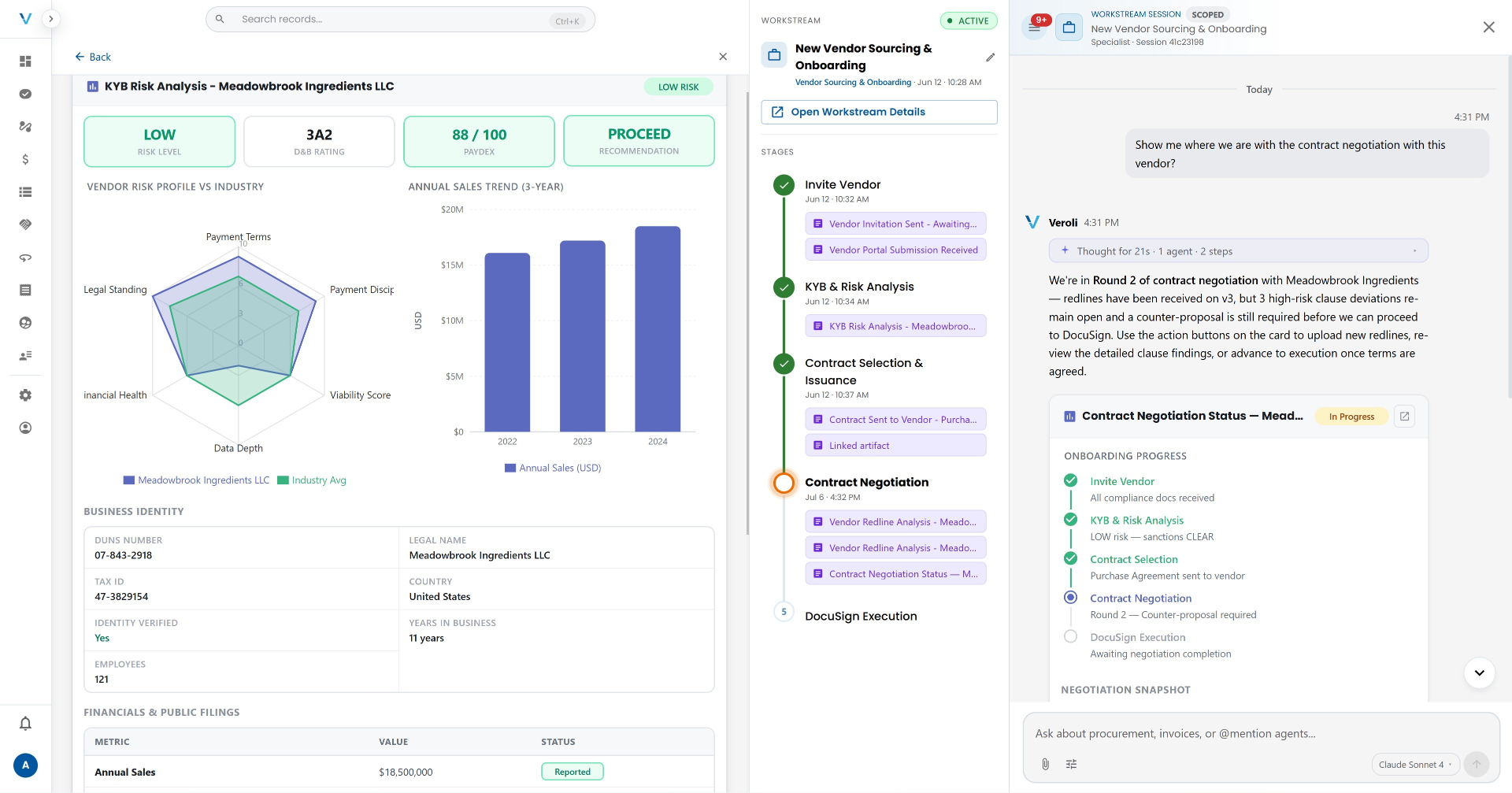Click Open Workstream Details button
1512x793 pixels.
(879, 112)
